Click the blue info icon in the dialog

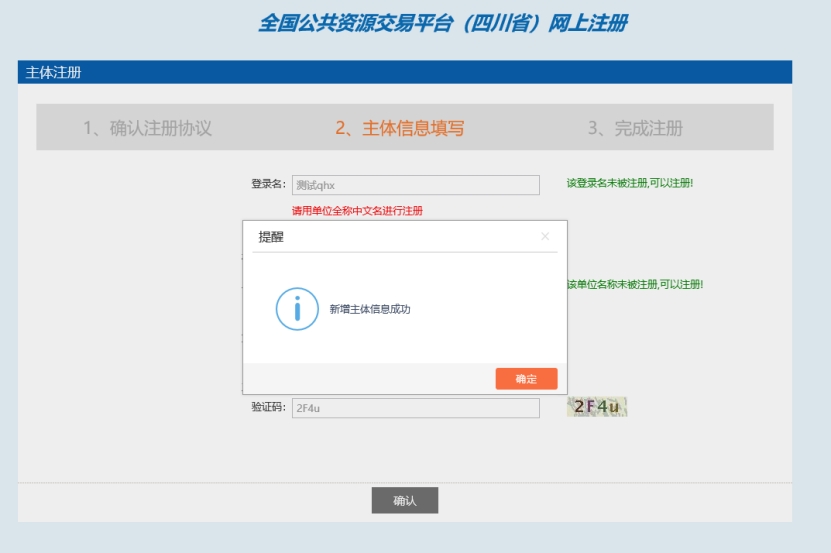(297, 309)
